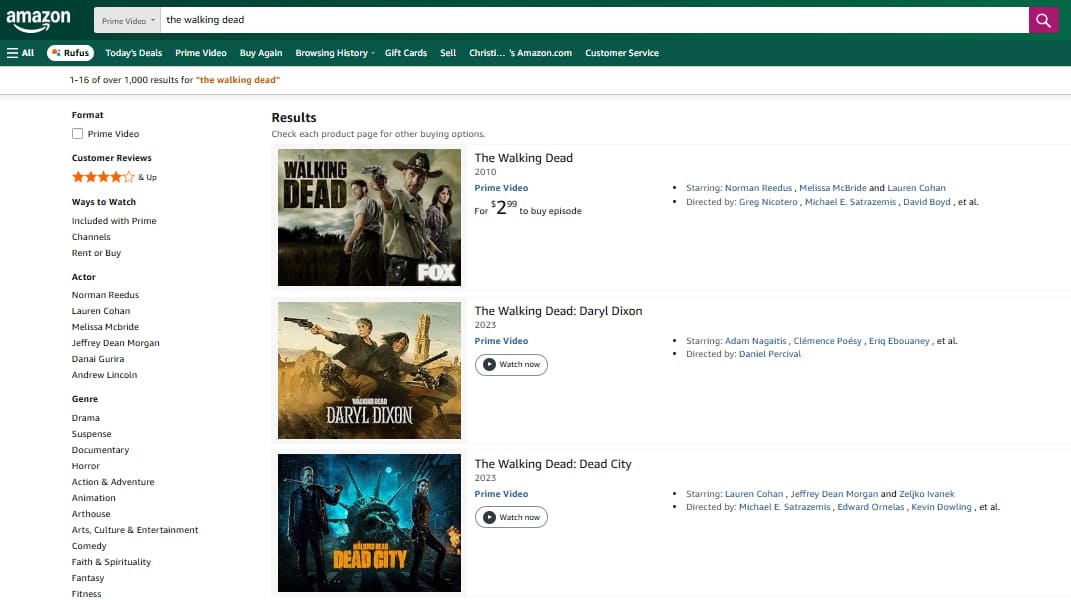Click the Amazon logo
This screenshot has width=1071, height=600.
click(x=40, y=19)
